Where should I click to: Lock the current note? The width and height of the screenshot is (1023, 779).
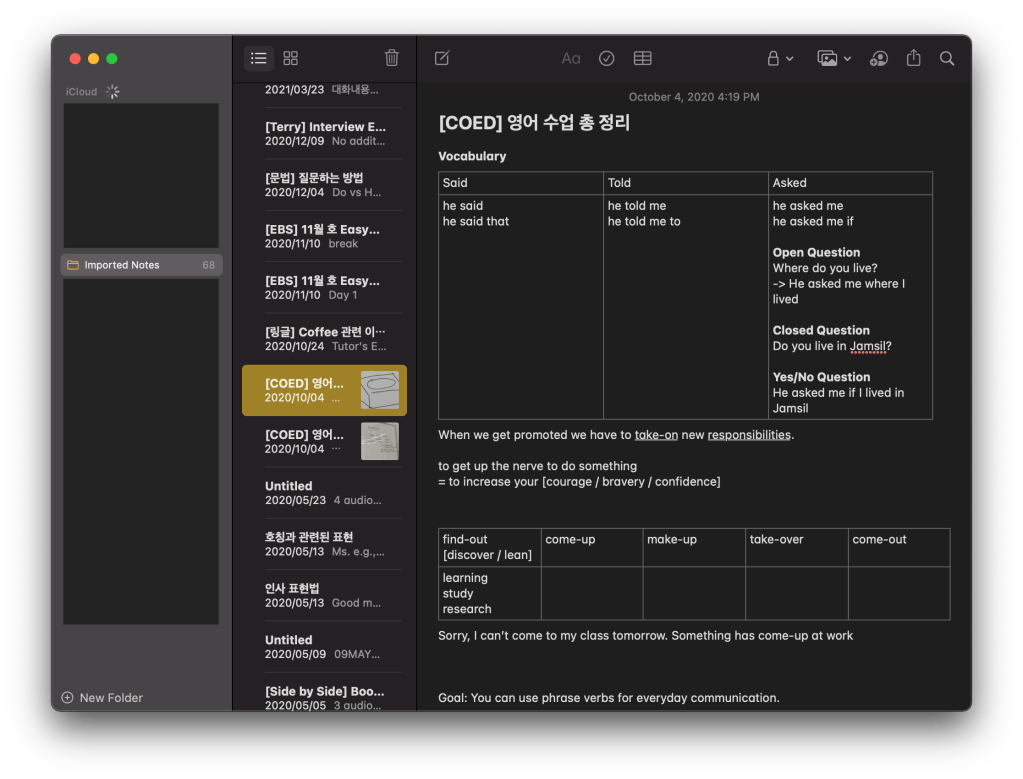click(773, 58)
